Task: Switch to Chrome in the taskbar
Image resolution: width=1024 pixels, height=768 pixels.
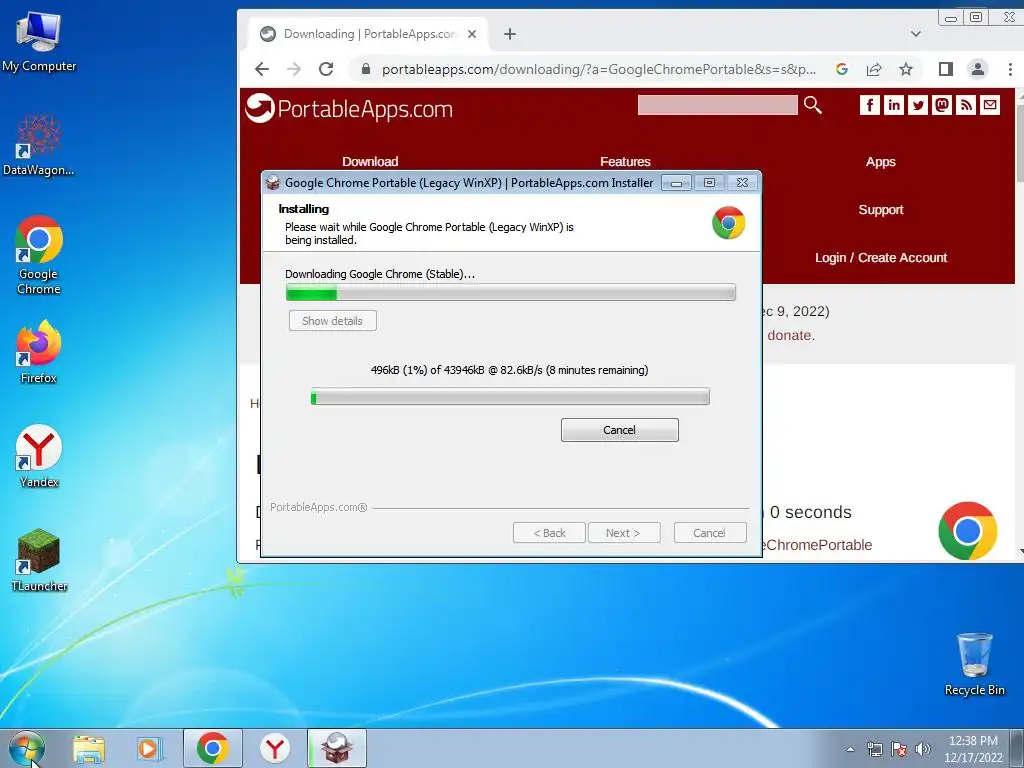Action: pyautogui.click(x=212, y=748)
